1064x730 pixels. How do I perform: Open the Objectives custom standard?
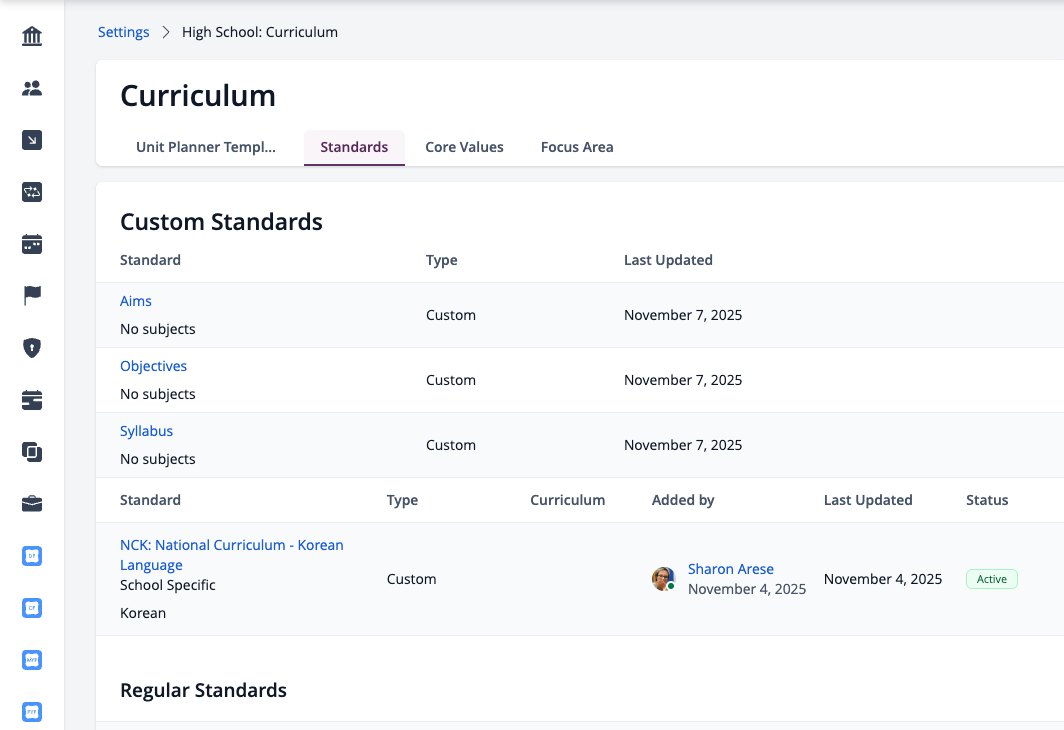click(x=153, y=366)
